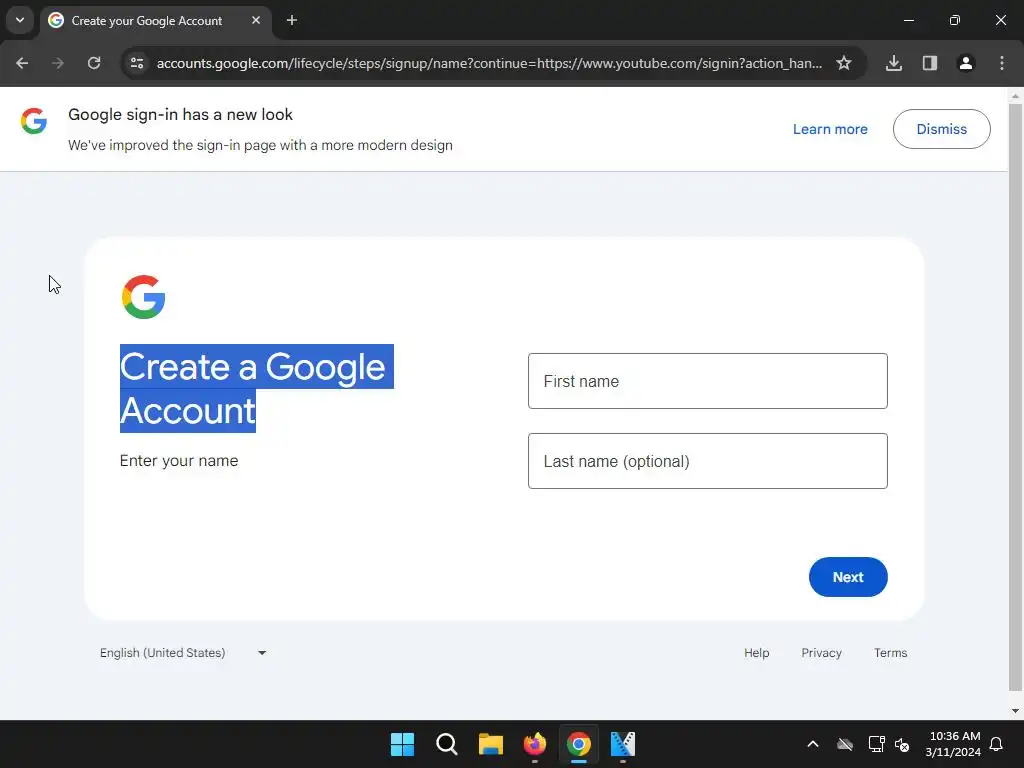
Task: Focus the Last name (optional) field
Action: (707, 461)
